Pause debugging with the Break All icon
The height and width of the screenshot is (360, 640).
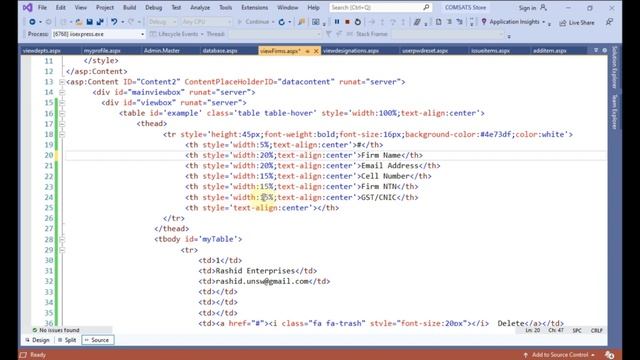click(337, 22)
